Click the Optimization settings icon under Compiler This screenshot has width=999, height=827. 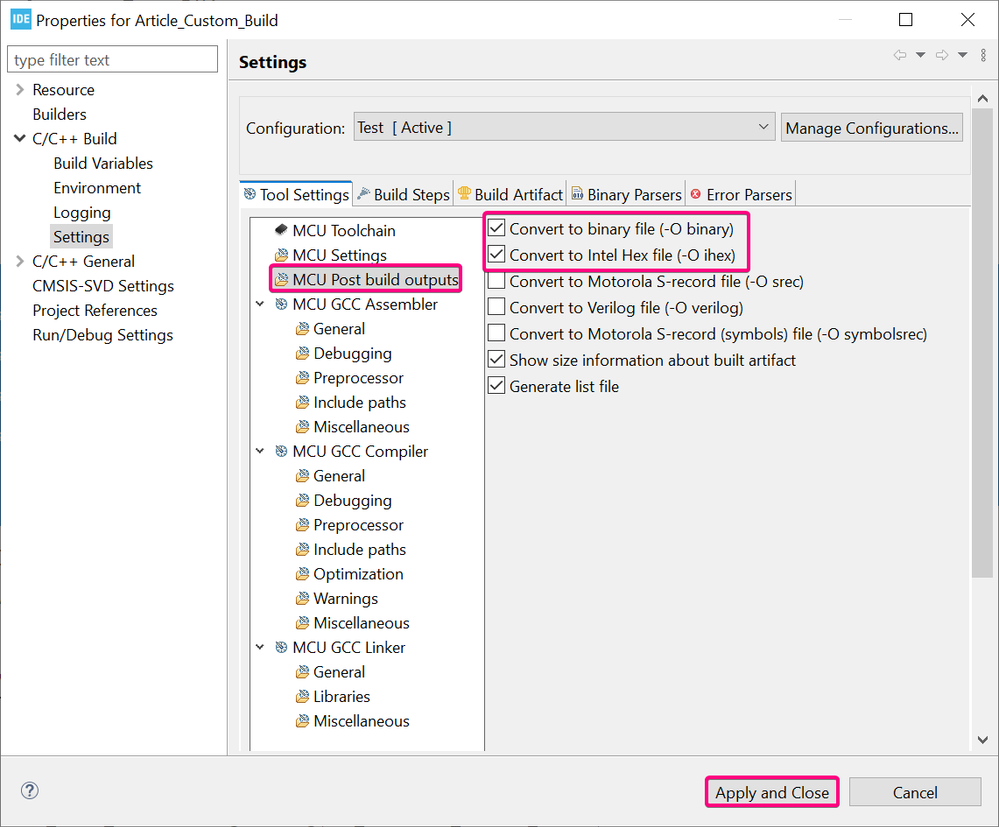(303, 574)
